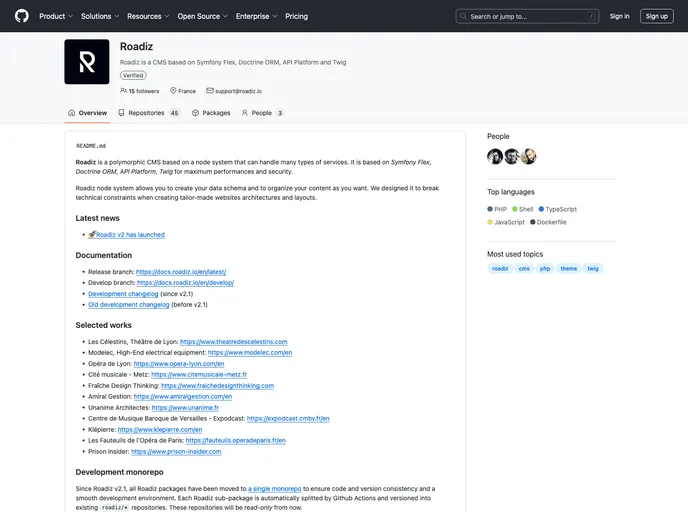
Task: Select the Dockerfile language entry
Action: [x=548, y=222]
